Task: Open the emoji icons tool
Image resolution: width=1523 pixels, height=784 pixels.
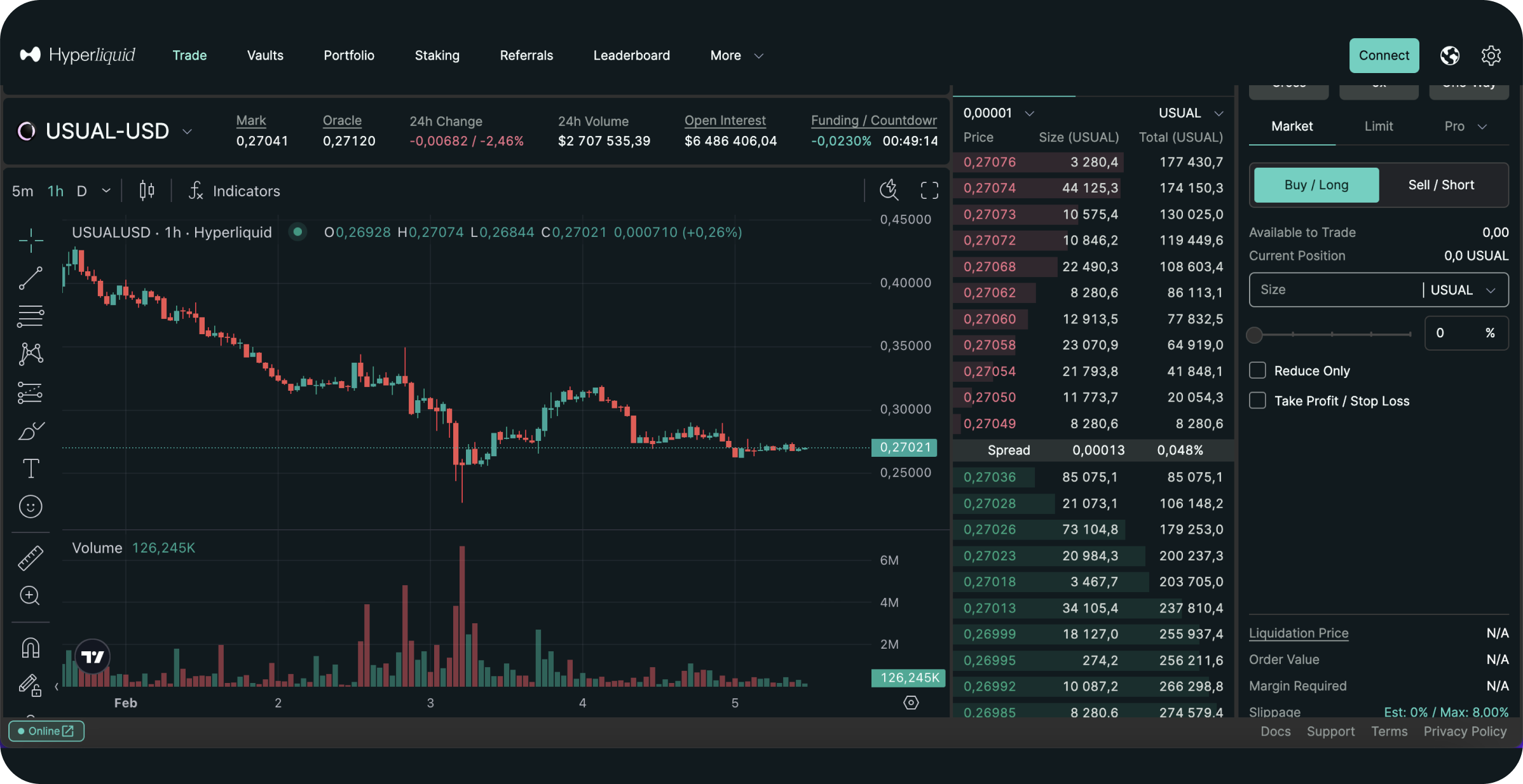Action: (31, 506)
